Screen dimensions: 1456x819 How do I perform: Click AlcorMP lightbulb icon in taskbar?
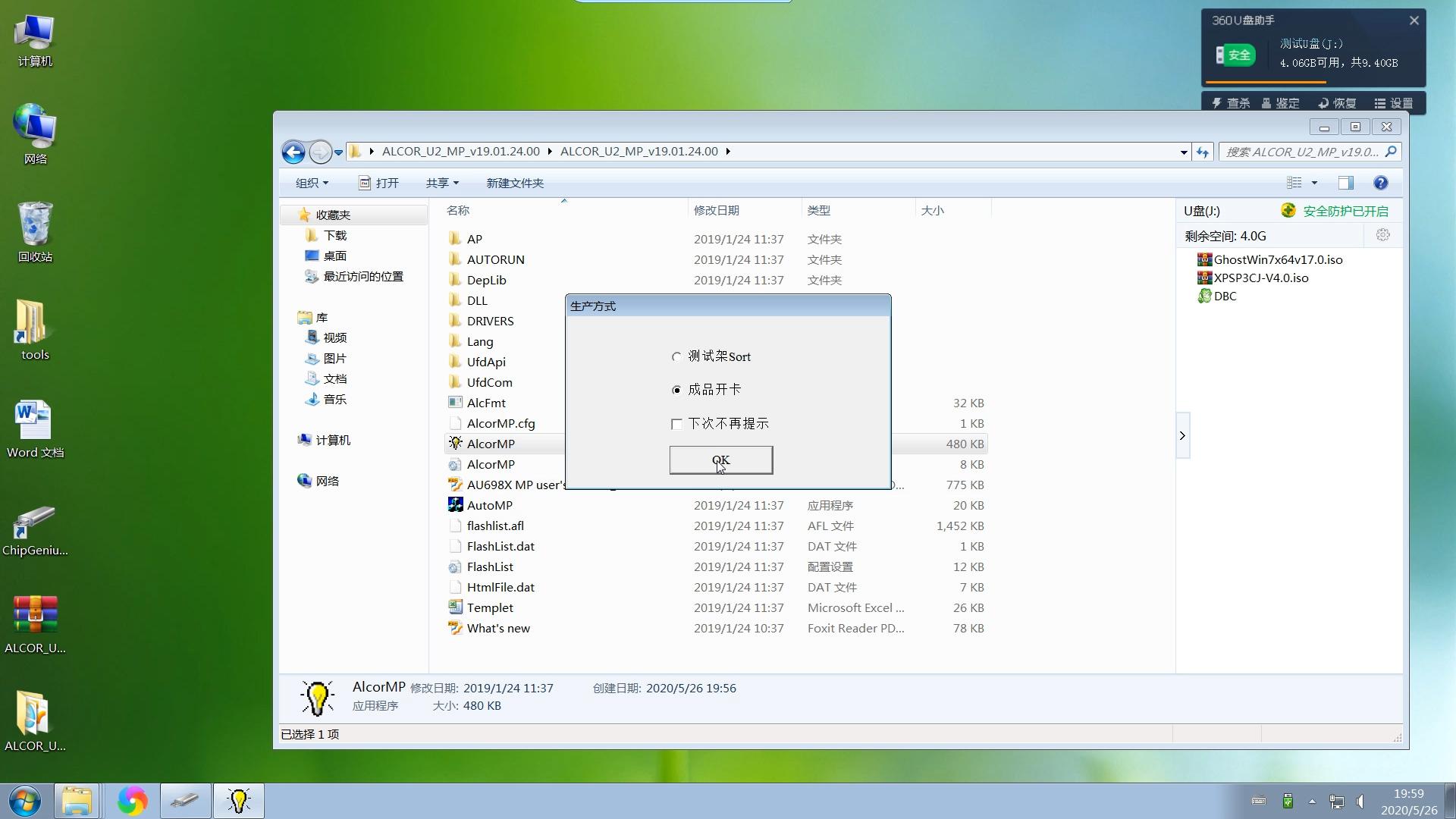click(239, 801)
